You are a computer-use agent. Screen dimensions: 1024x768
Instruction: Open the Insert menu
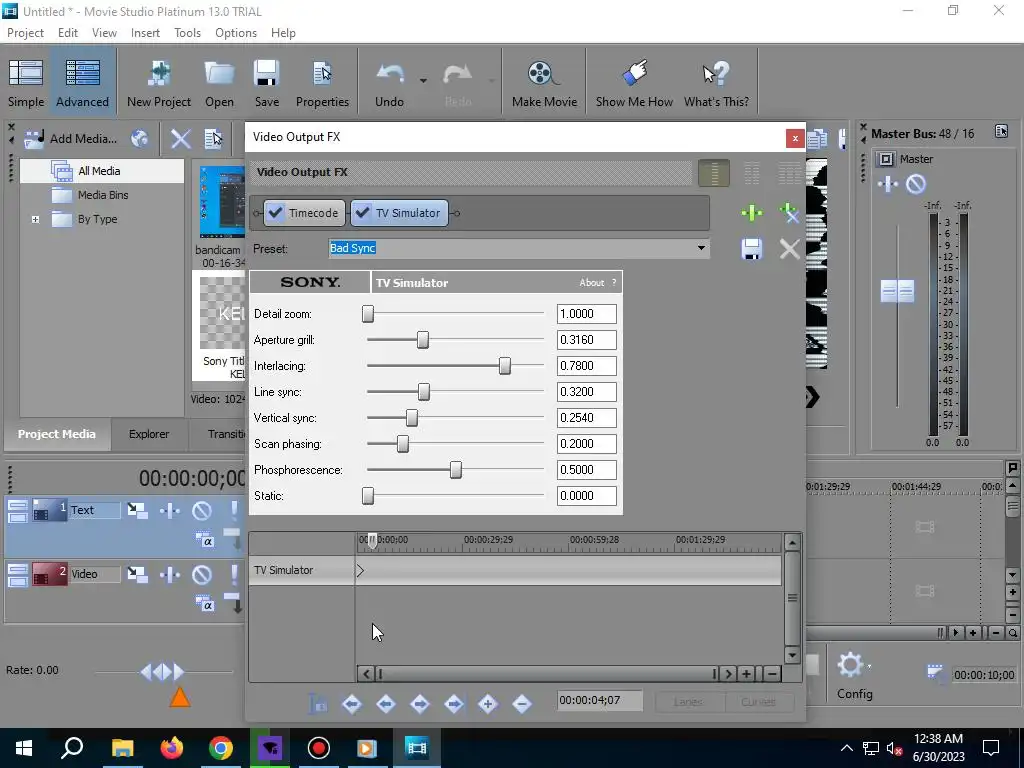coord(145,33)
